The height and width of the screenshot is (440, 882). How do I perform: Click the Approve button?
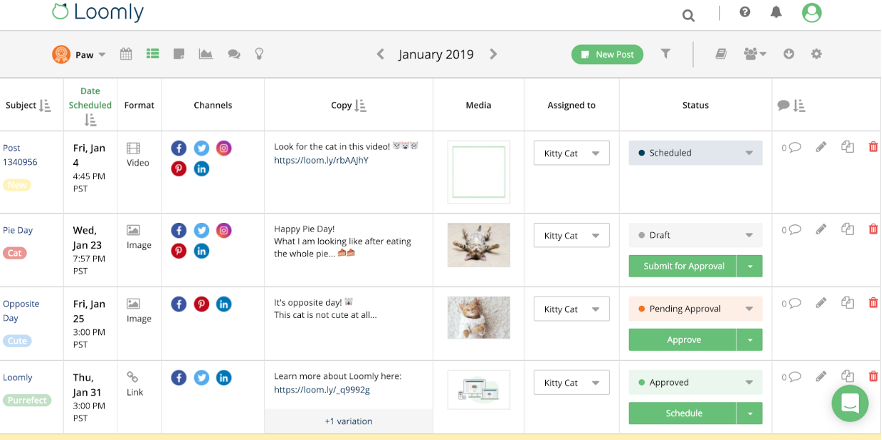pos(682,340)
